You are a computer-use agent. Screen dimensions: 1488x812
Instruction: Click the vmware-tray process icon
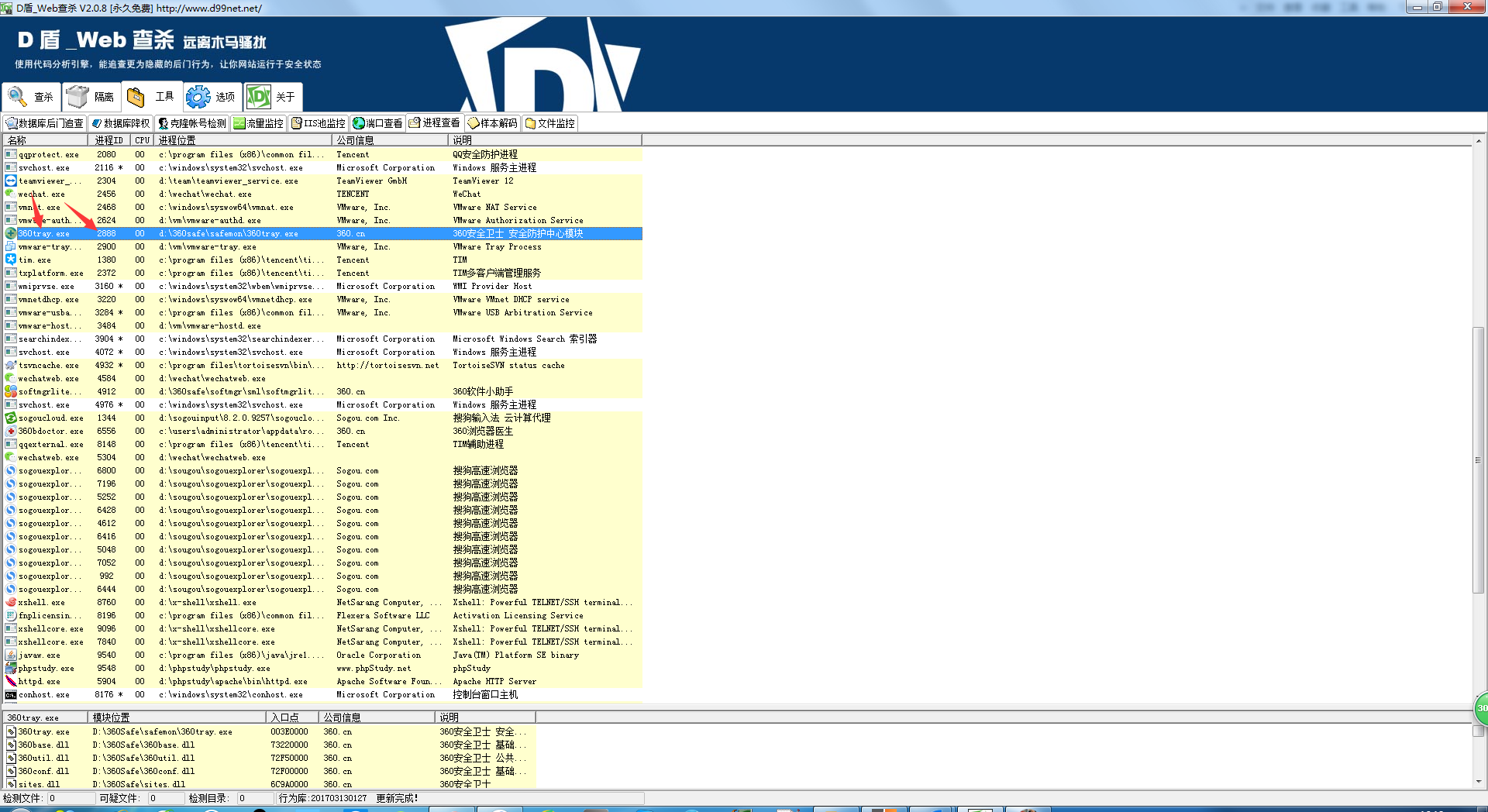11,246
